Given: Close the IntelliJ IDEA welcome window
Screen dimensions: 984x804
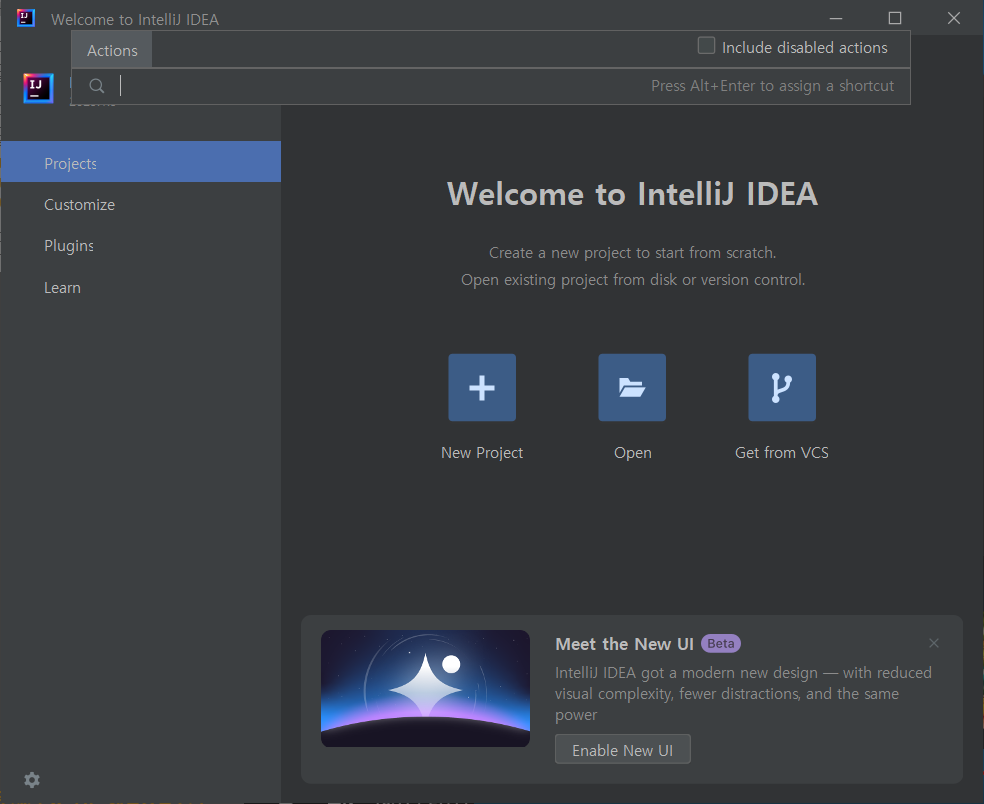Looking at the screenshot, I should click(954, 18).
